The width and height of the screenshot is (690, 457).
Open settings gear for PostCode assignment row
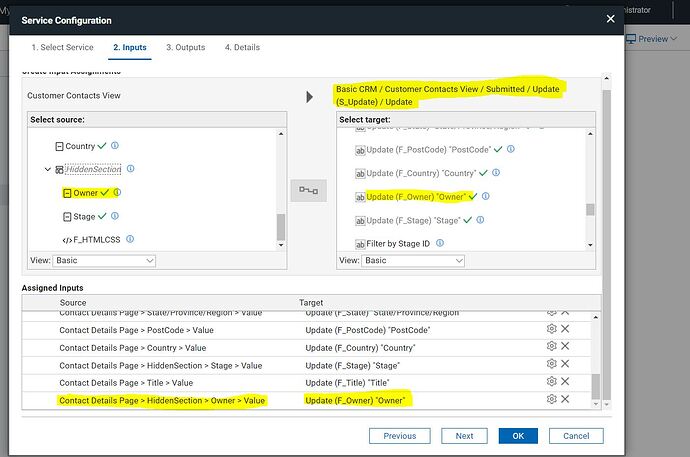[551, 329]
